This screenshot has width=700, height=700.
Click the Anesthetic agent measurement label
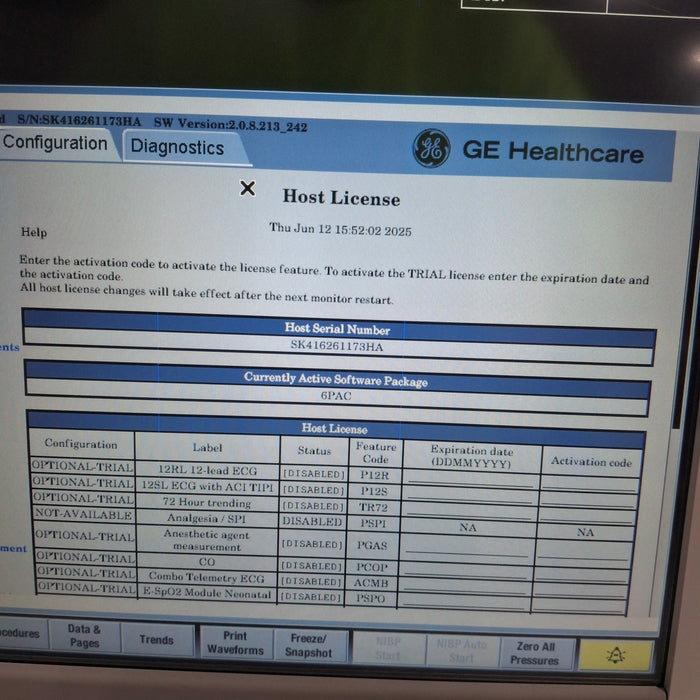coord(206,540)
